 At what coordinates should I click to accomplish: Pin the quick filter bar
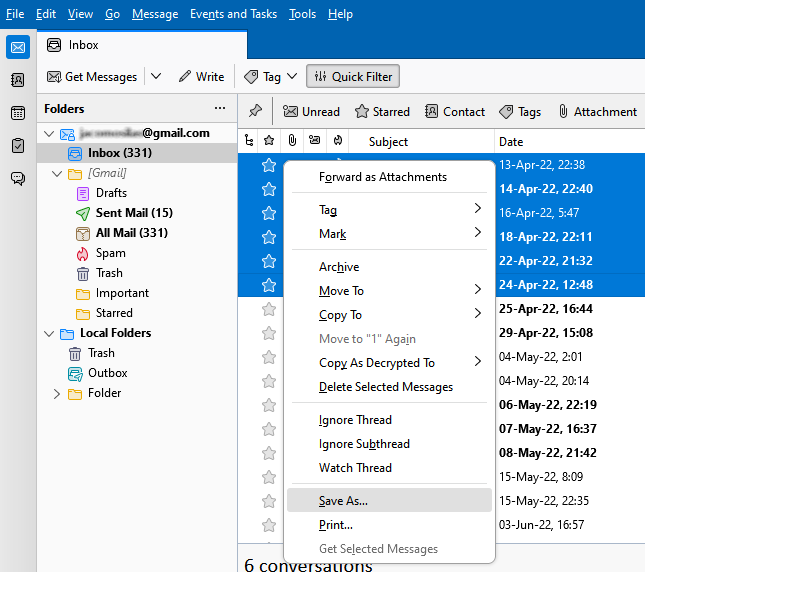[x=255, y=111]
